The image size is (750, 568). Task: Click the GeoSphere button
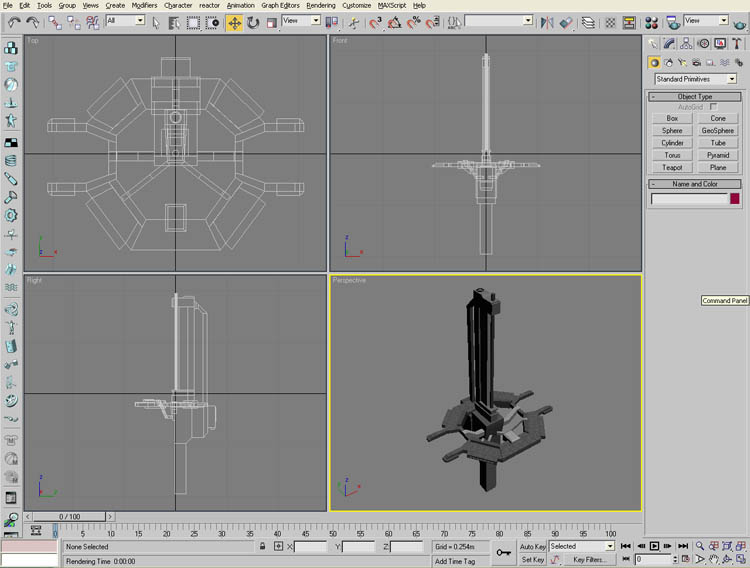717,131
